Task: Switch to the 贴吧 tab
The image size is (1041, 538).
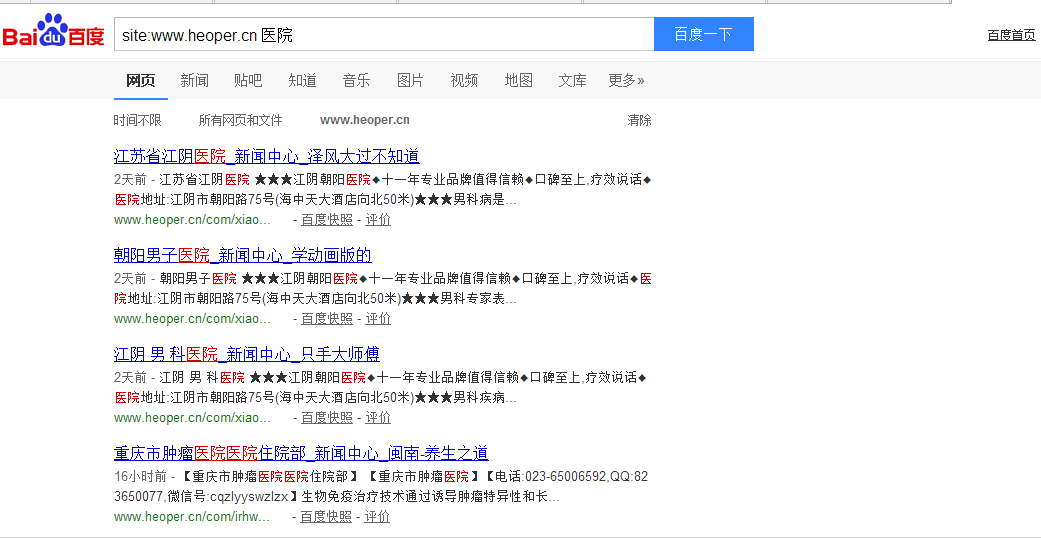Action: tap(248, 80)
